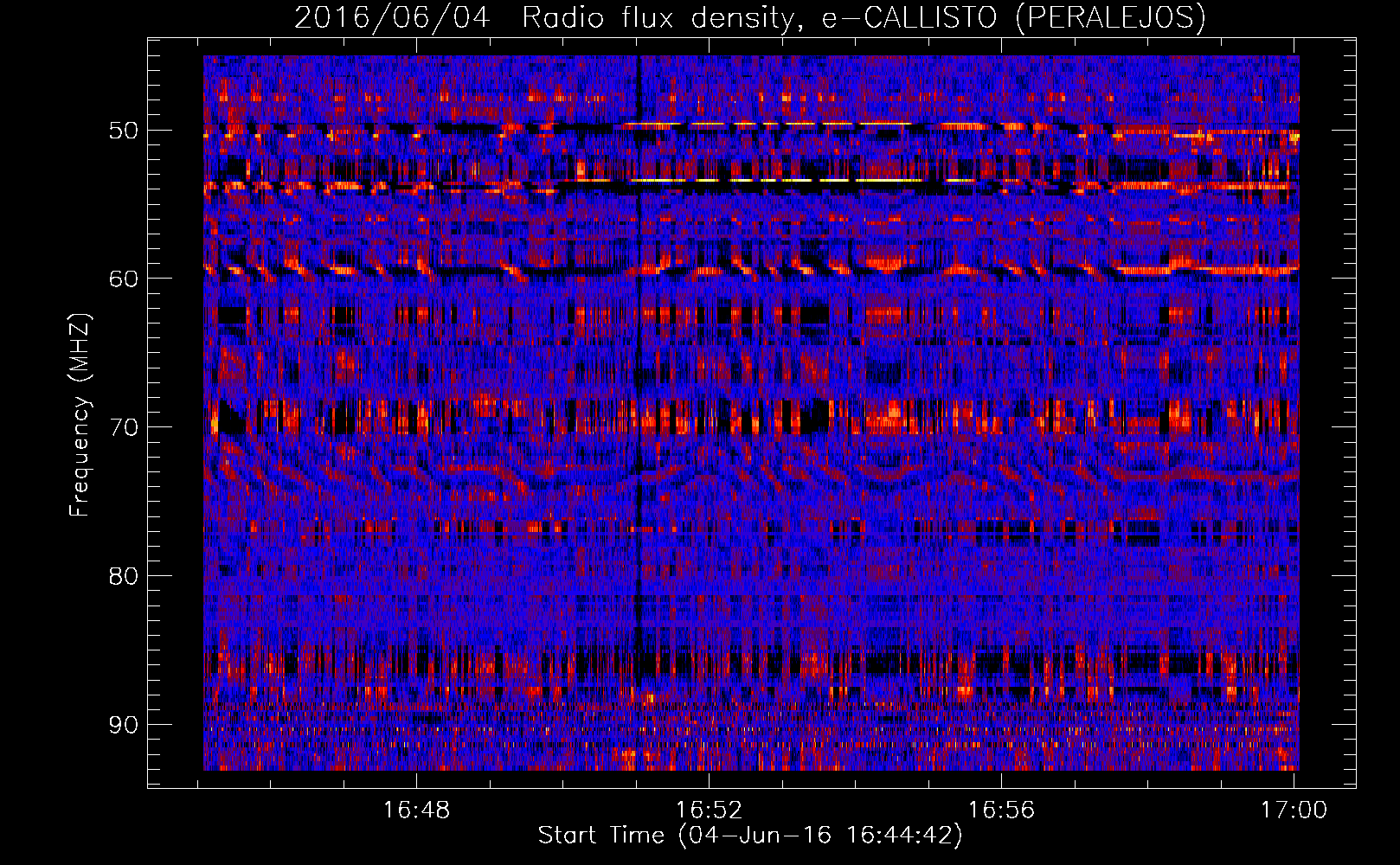Click the 60 frequency tick label
The image size is (1400, 865).
[x=123, y=279]
